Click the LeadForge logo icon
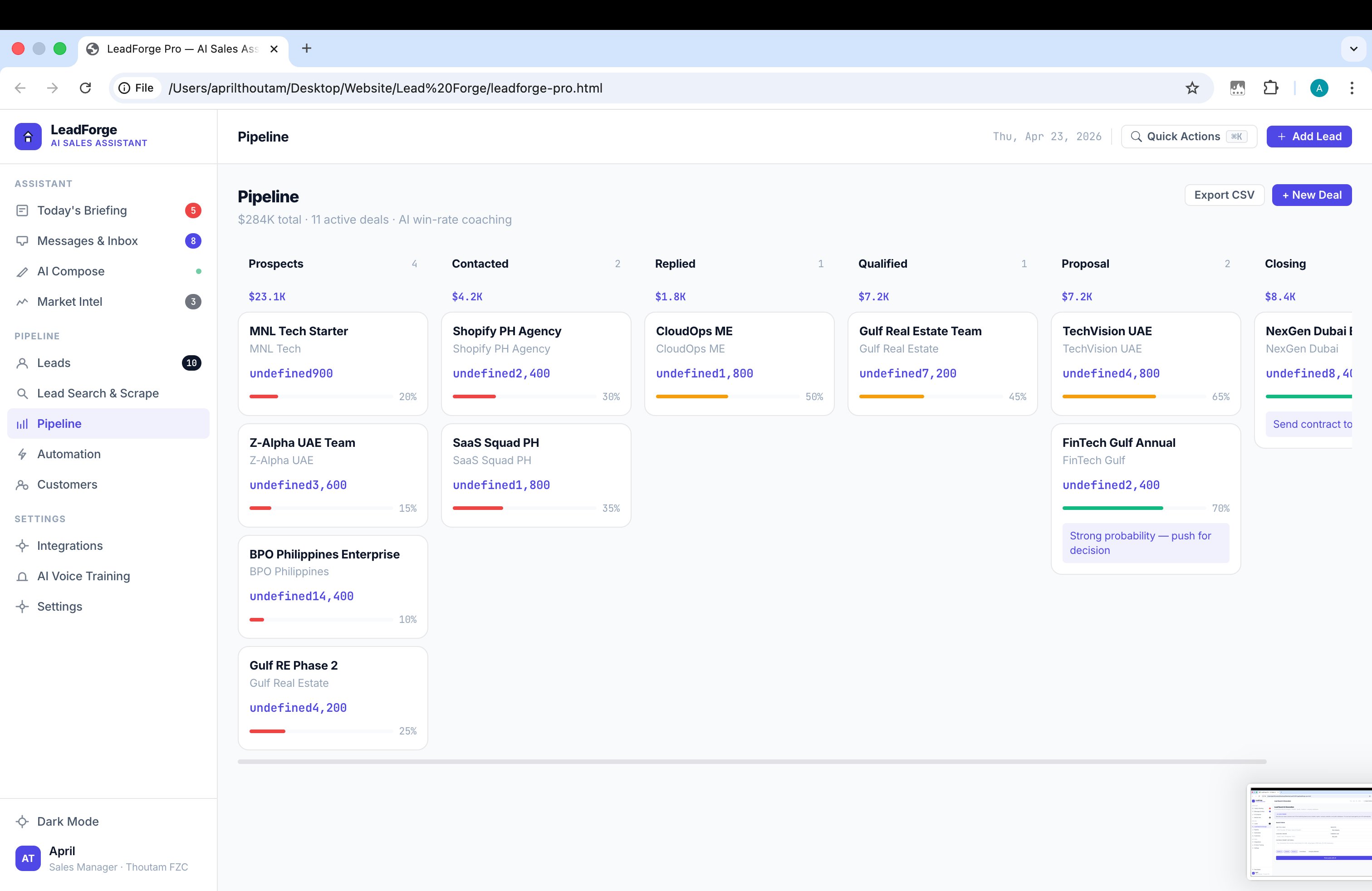Screen dimensions: 1372x891 (x=28, y=137)
